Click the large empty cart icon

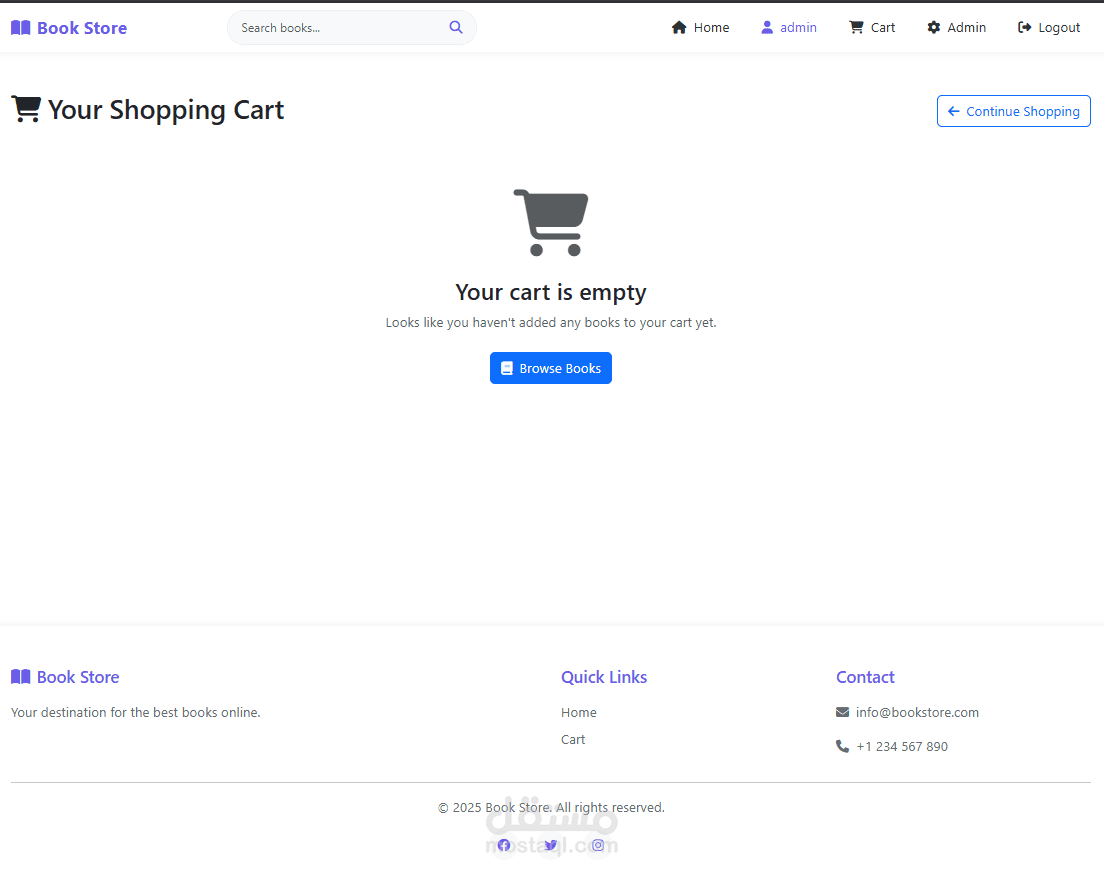[x=551, y=222]
